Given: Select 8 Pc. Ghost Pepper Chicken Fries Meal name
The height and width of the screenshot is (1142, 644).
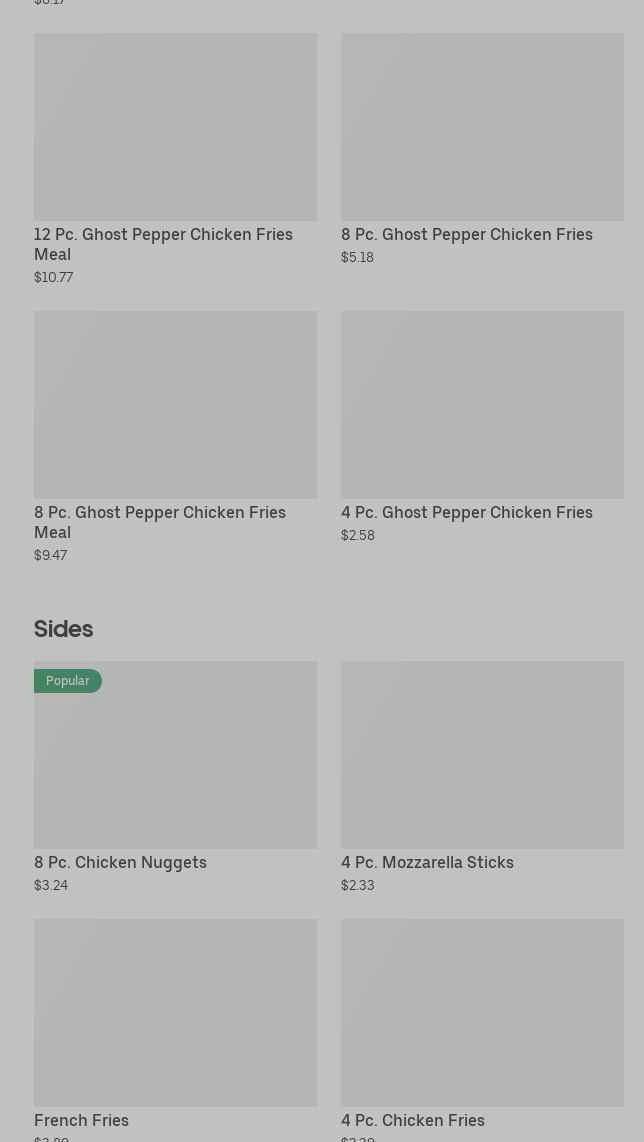Looking at the screenshot, I should [160, 522].
